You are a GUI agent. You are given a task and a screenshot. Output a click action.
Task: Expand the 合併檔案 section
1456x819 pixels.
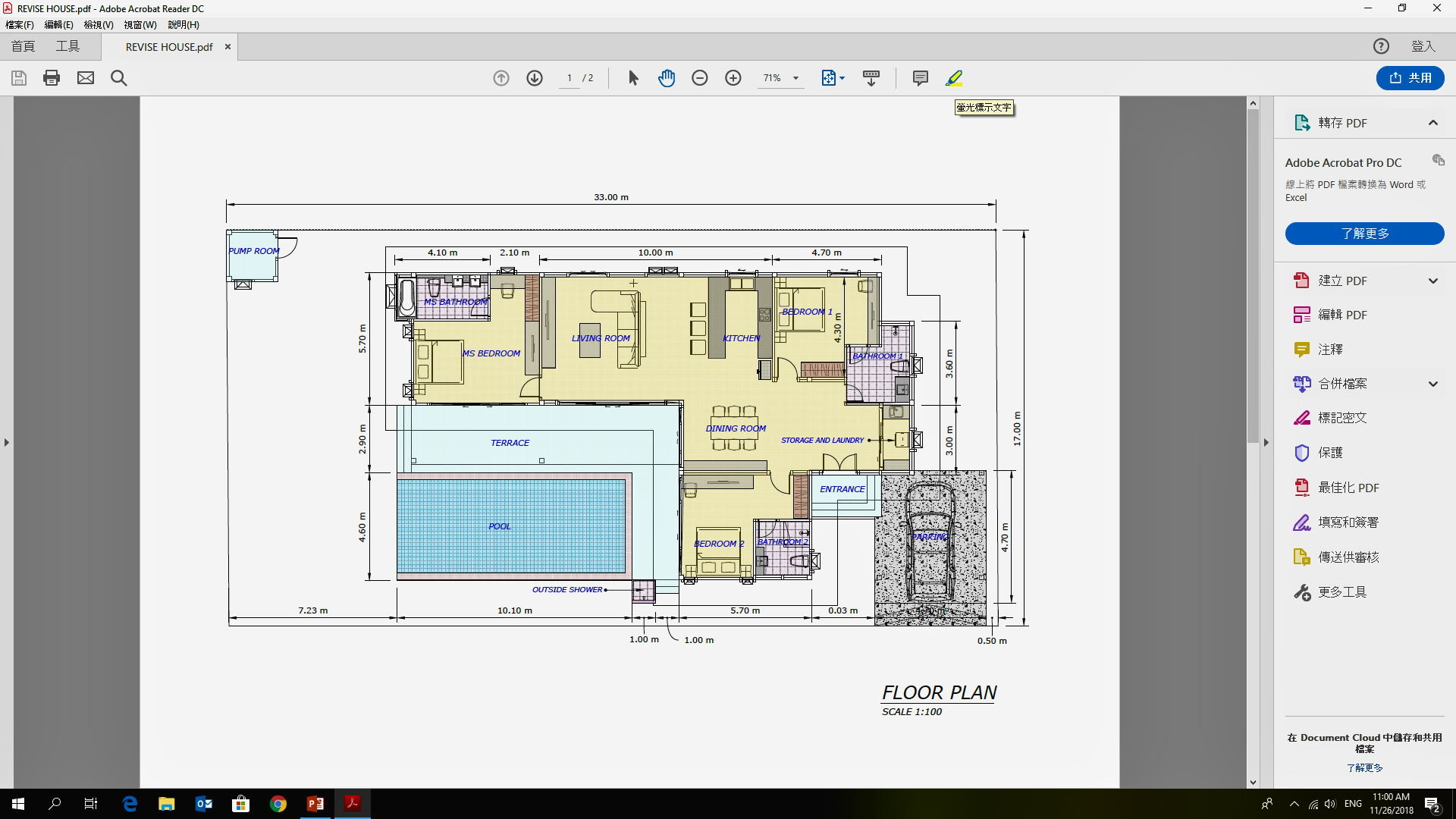tap(1432, 384)
